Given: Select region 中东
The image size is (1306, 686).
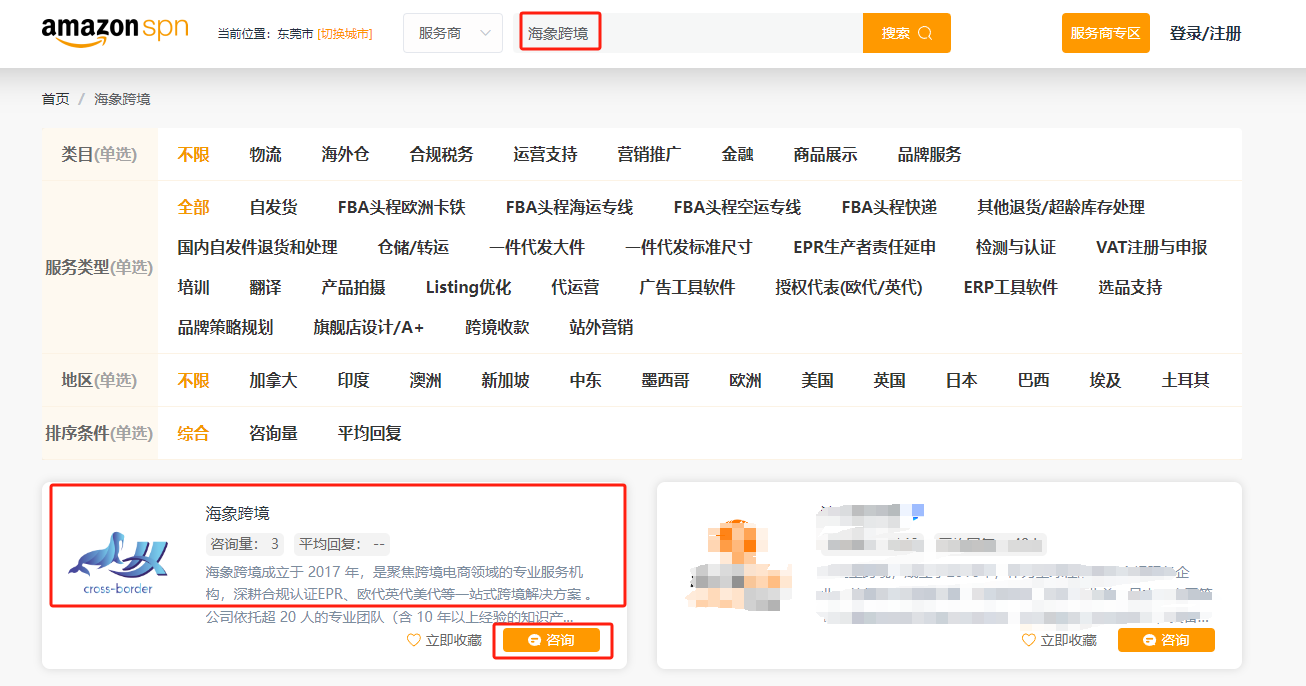Looking at the screenshot, I should pos(586,380).
